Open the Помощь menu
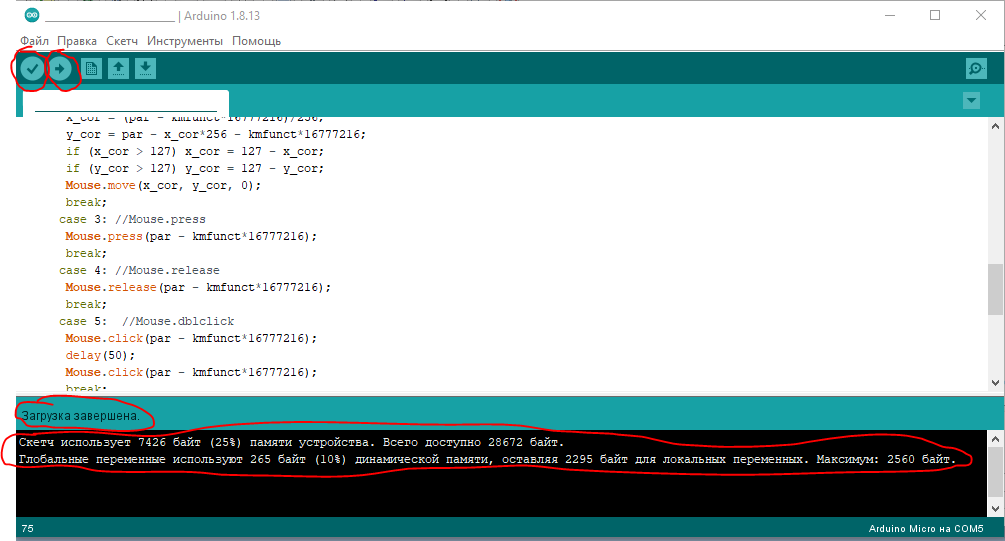Image resolution: width=1005 pixels, height=541 pixels. coord(256,41)
